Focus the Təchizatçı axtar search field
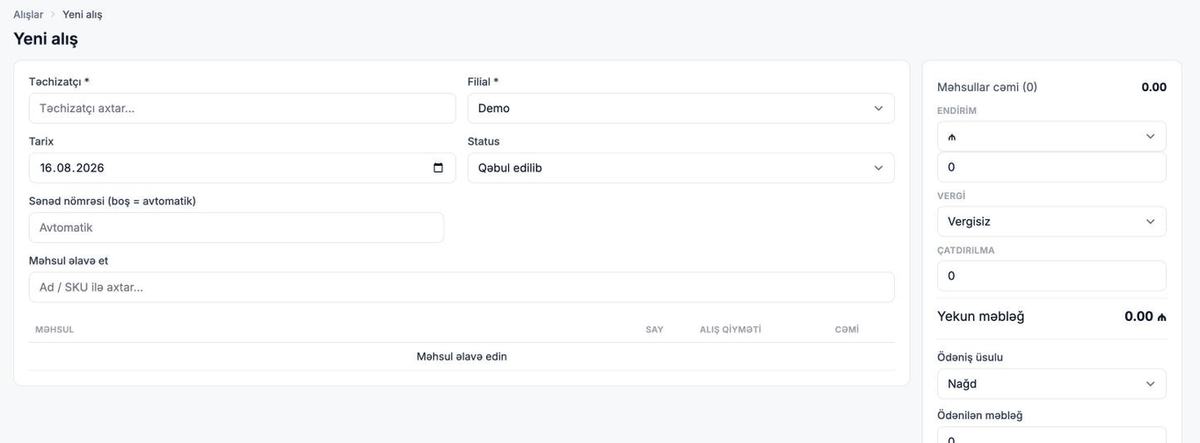This screenshot has width=1200, height=443. tap(242, 108)
